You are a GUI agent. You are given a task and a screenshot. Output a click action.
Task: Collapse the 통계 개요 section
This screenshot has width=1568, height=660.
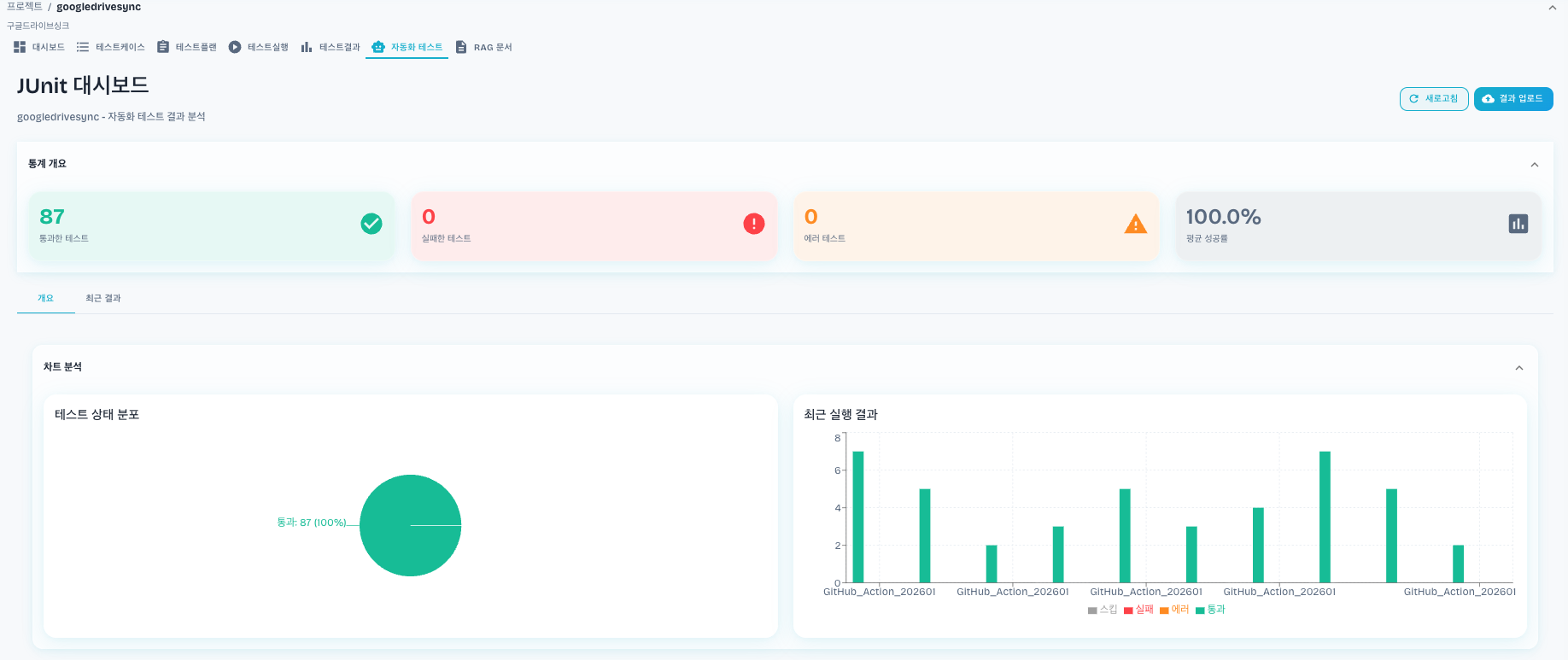coord(1535,165)
